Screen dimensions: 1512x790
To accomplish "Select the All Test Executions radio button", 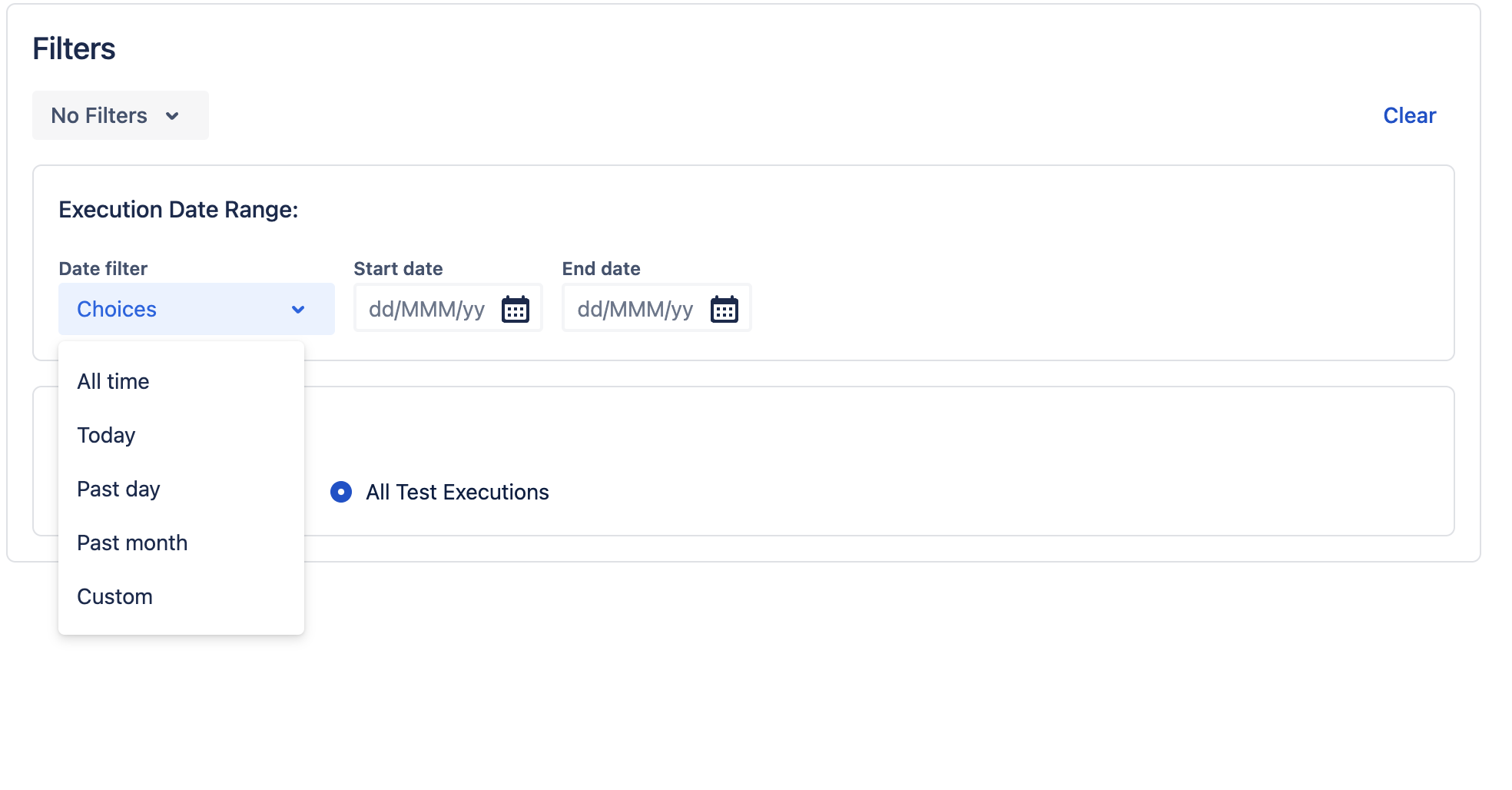I will (341, 492).
